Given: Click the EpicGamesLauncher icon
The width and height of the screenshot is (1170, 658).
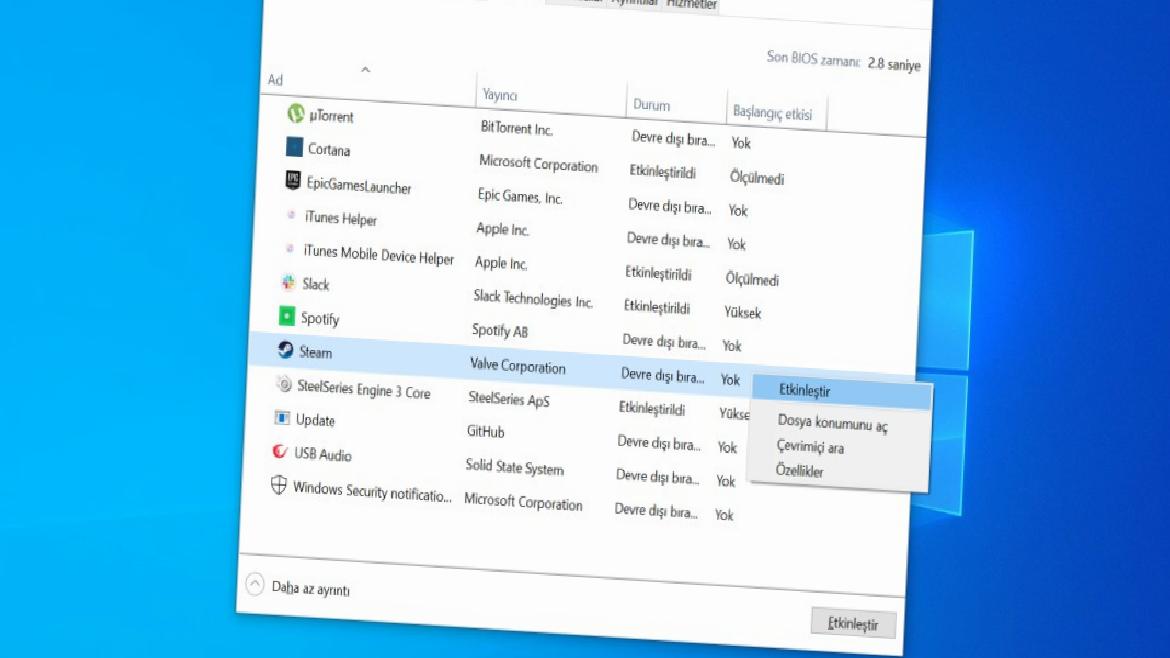Looking at the screenshot, I should point(292,180).
